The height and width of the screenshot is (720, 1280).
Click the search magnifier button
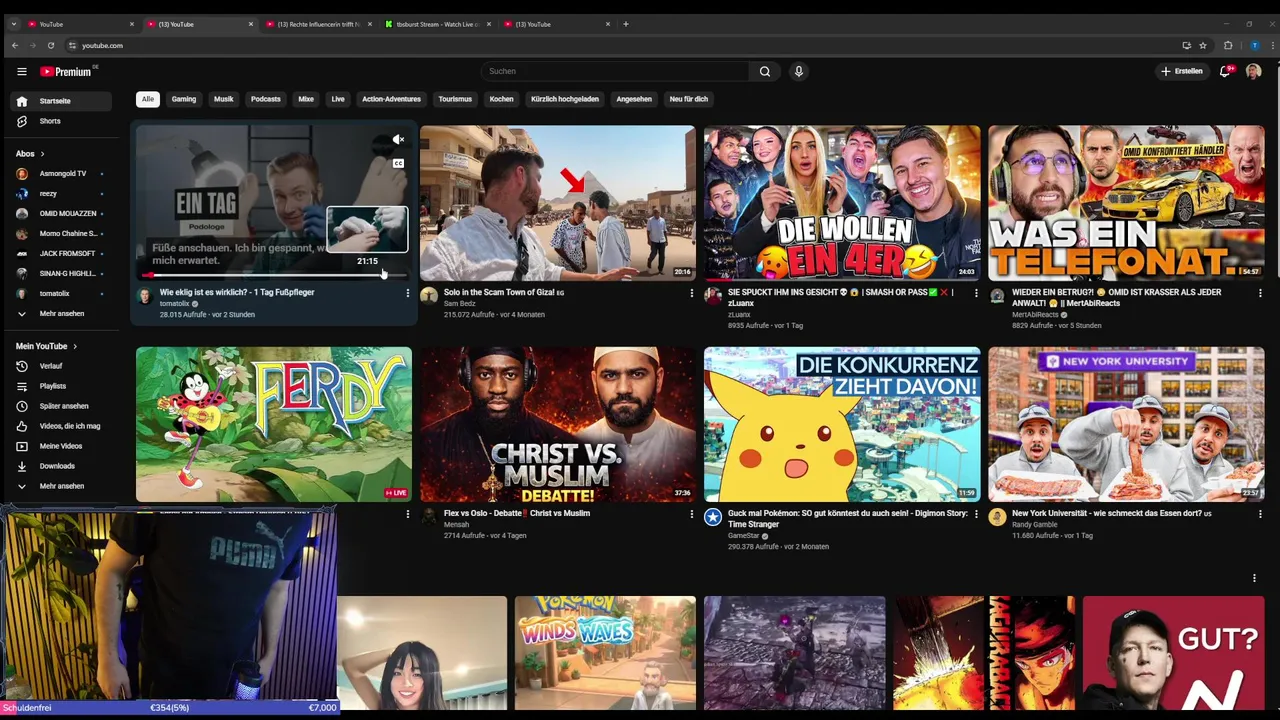point(765,71)
